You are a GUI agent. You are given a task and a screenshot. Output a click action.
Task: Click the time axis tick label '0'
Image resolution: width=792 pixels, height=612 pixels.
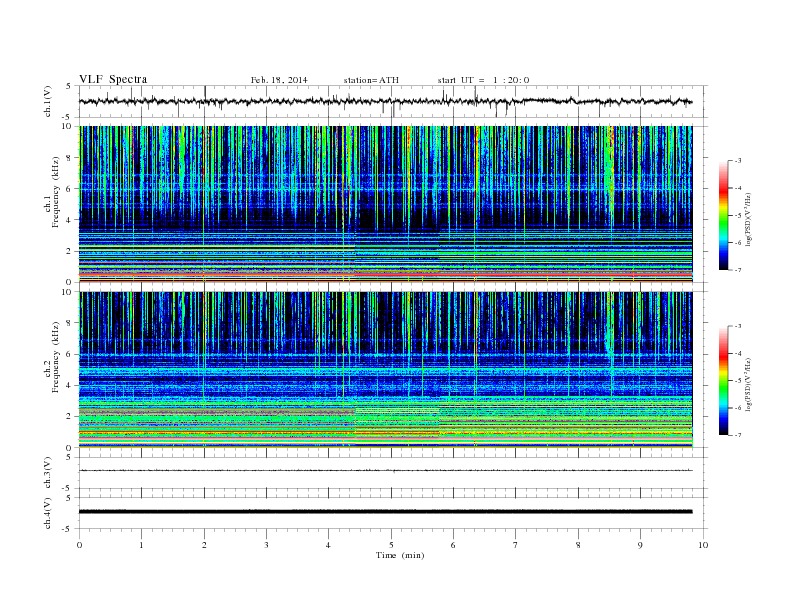click(x=79, y=545)
